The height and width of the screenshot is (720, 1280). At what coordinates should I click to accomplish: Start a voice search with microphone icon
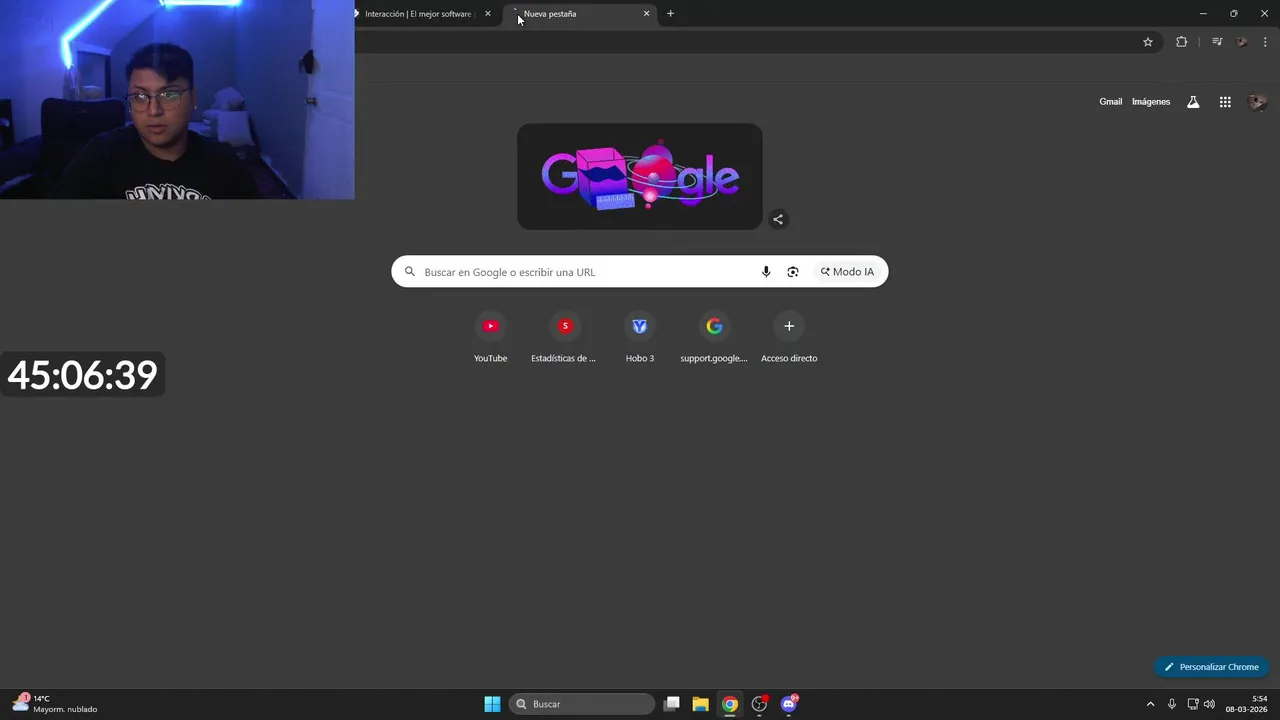(766, 272)
